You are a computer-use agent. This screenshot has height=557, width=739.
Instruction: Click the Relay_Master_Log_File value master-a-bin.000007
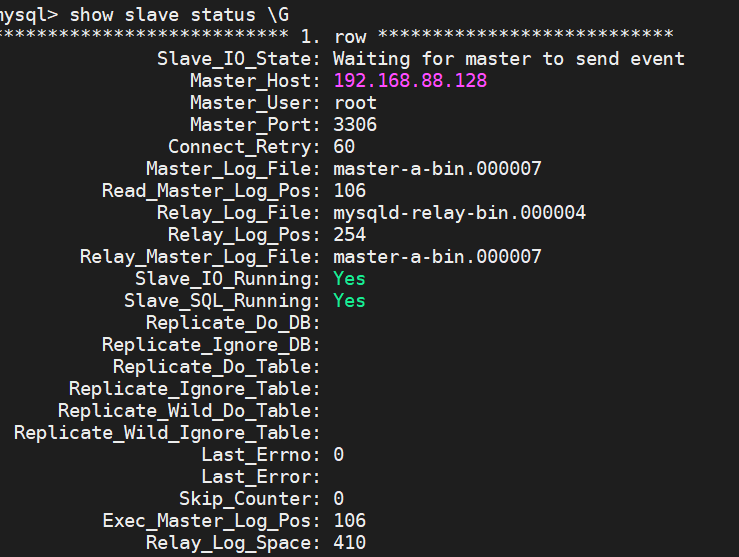click(437, 257)
